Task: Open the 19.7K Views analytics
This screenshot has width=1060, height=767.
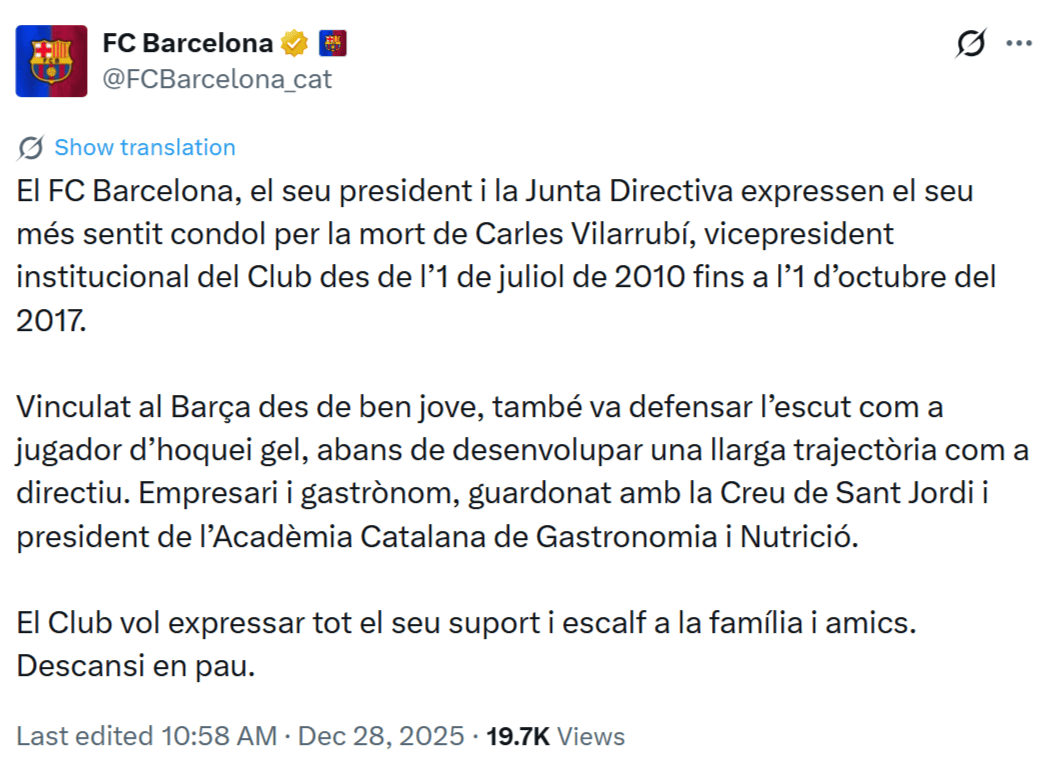Action: pyautogui.click(x=555, y=737)
